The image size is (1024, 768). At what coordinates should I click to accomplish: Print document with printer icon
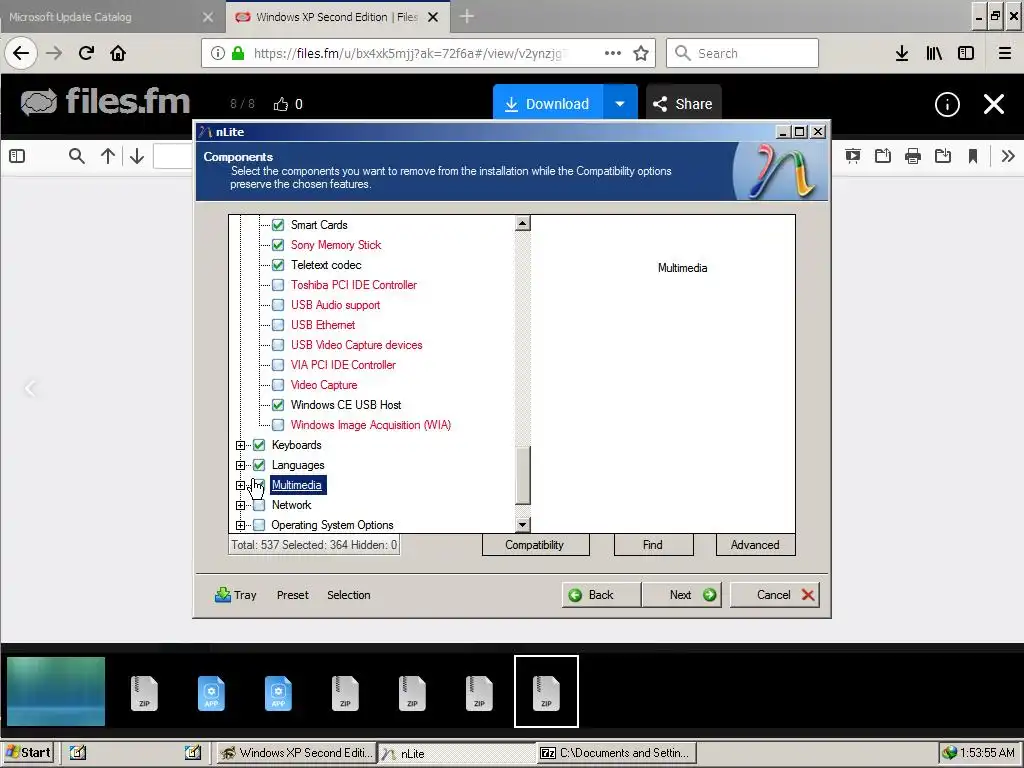(x=913, y=156)
